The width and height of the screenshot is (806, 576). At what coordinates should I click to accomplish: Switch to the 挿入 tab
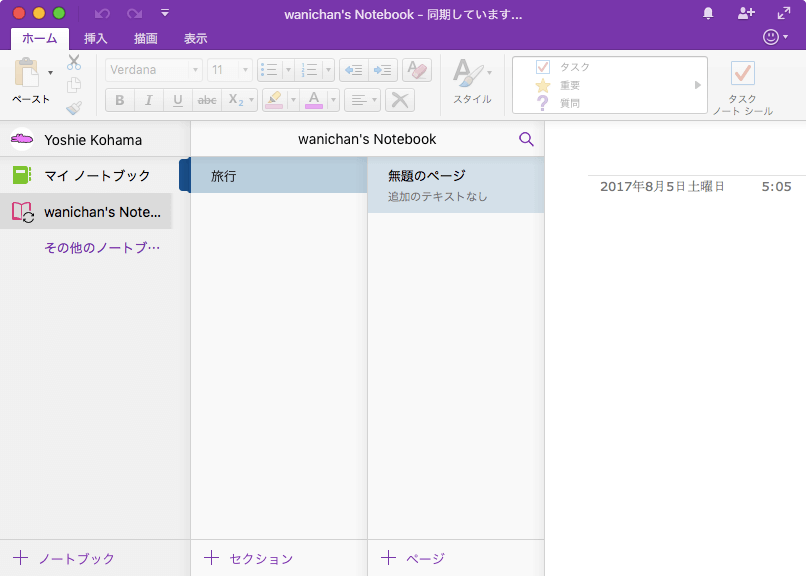[x=96, y=39]
